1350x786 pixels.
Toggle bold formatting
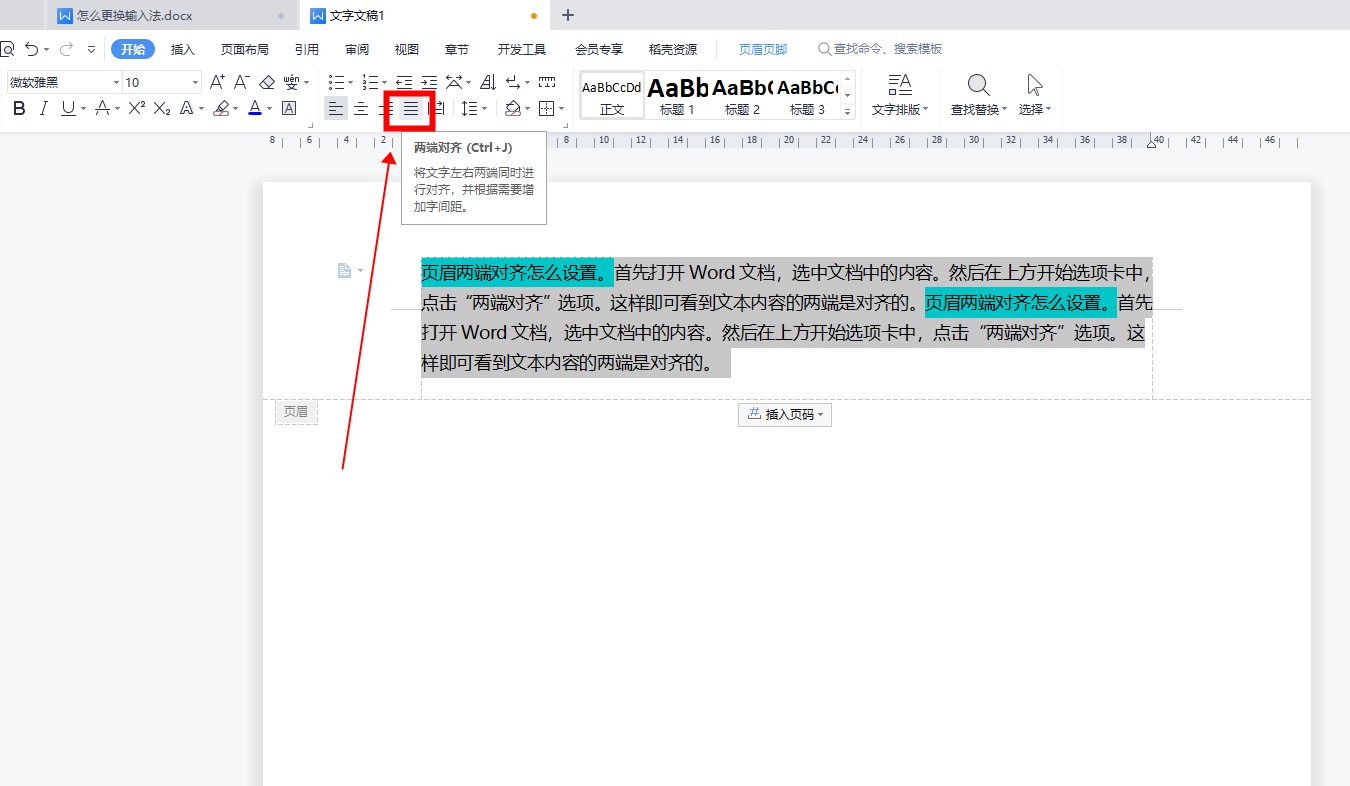click(18, 108)
